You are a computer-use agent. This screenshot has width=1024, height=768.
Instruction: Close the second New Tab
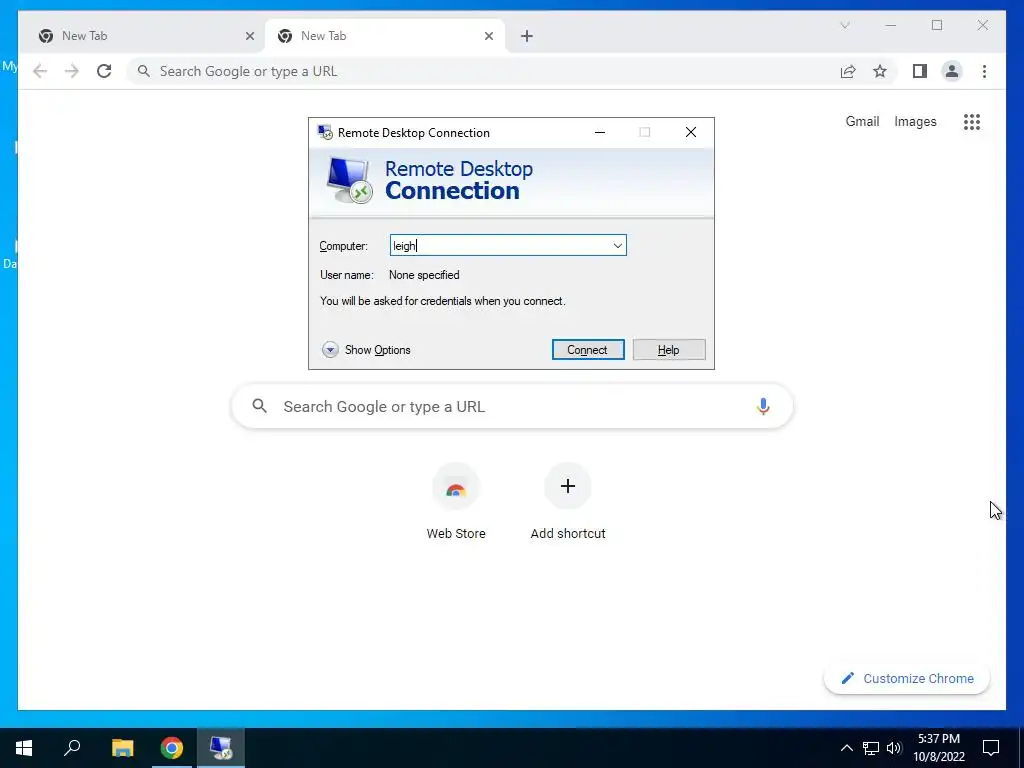(488, 36)
